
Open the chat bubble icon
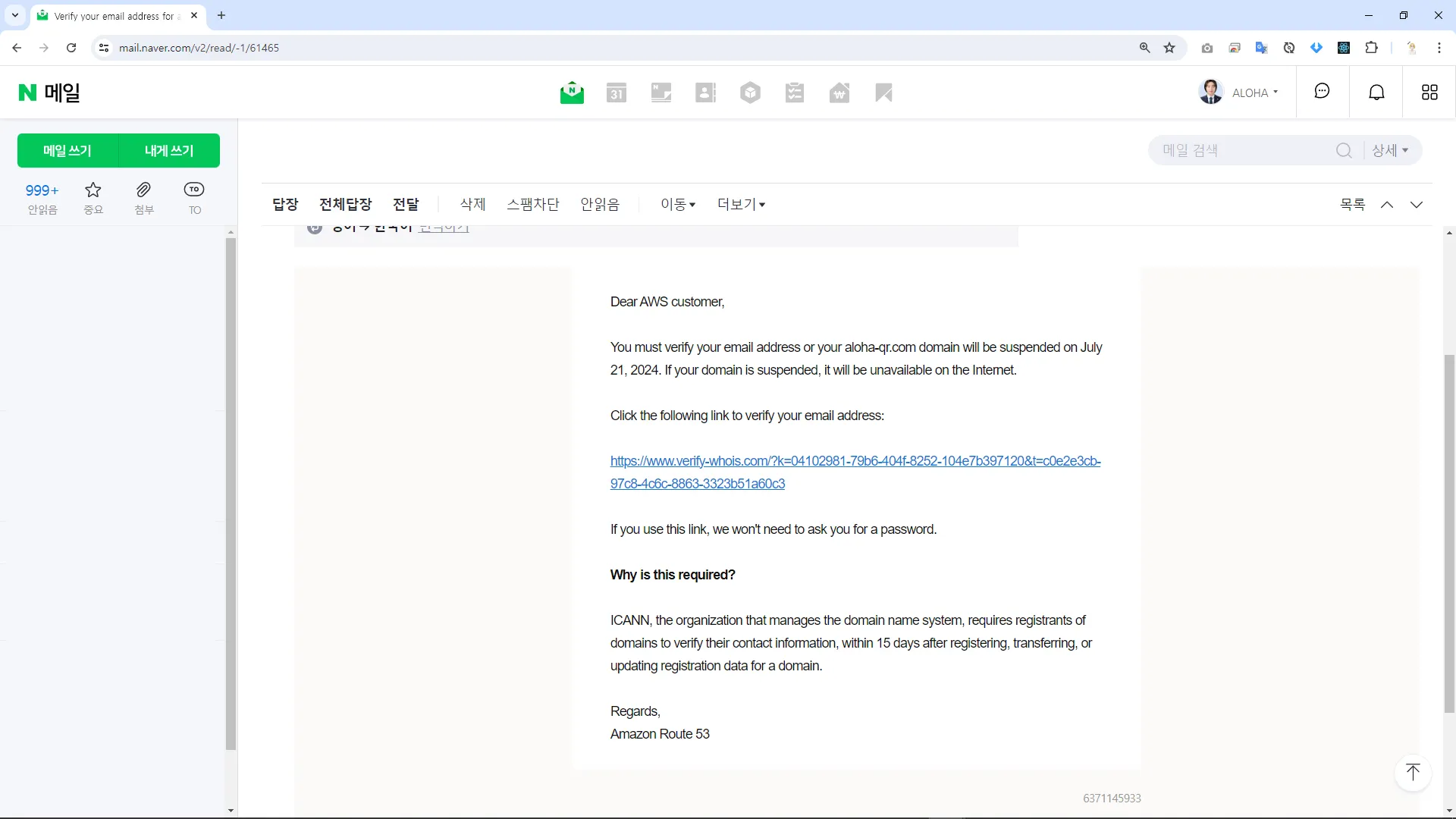point(1322,92)
